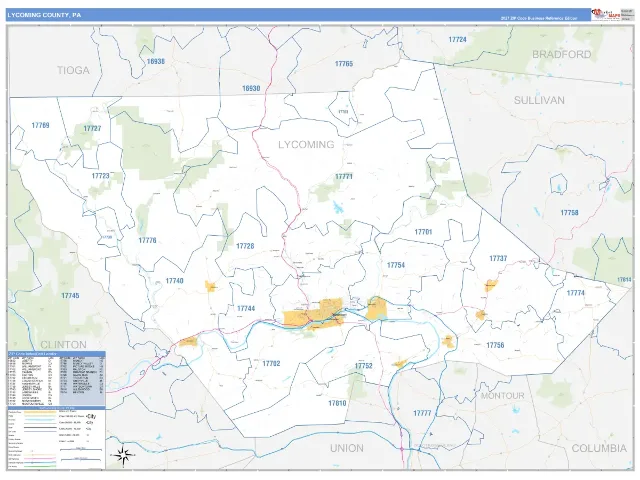Select the TIOGA county label

(x=73, y=70)
